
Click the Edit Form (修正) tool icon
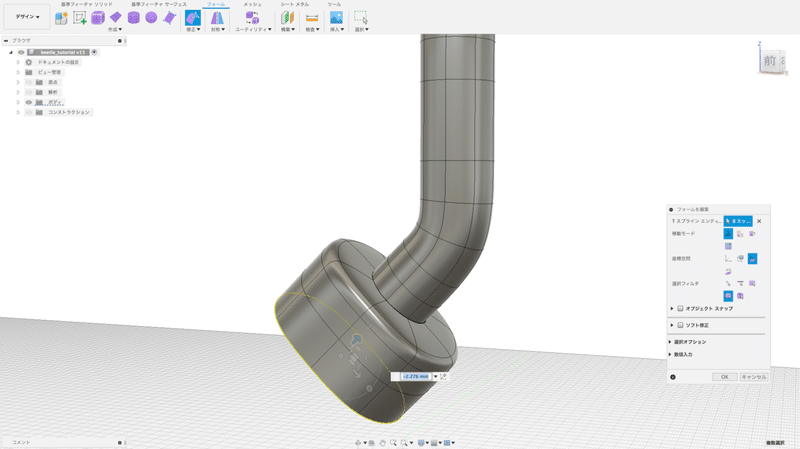[x=192, y=18]
